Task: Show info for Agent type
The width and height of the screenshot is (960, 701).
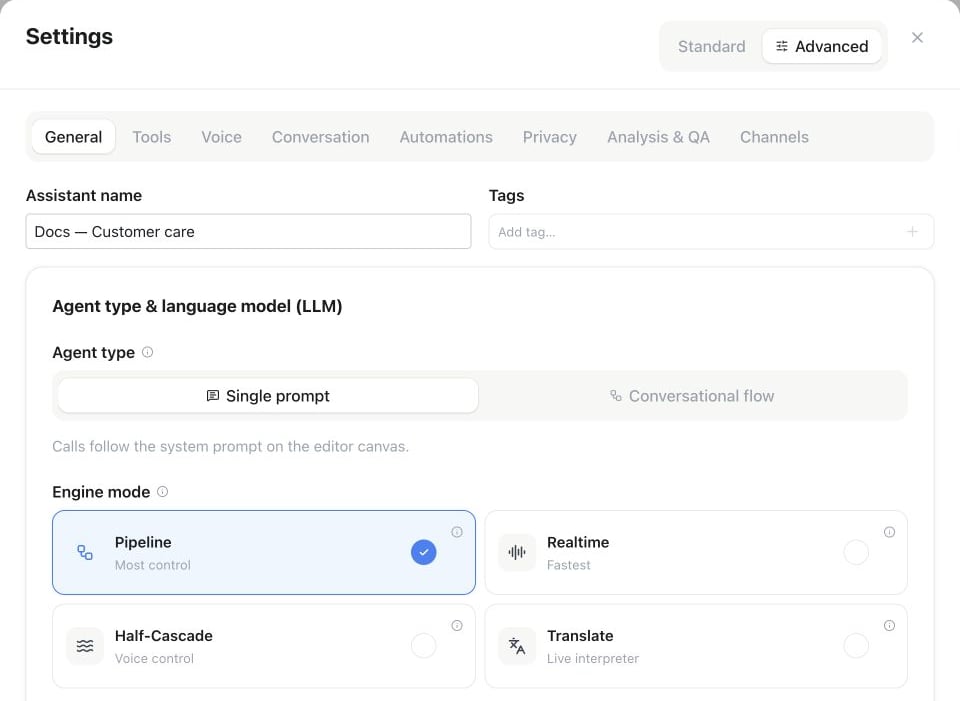Action: 148,352
